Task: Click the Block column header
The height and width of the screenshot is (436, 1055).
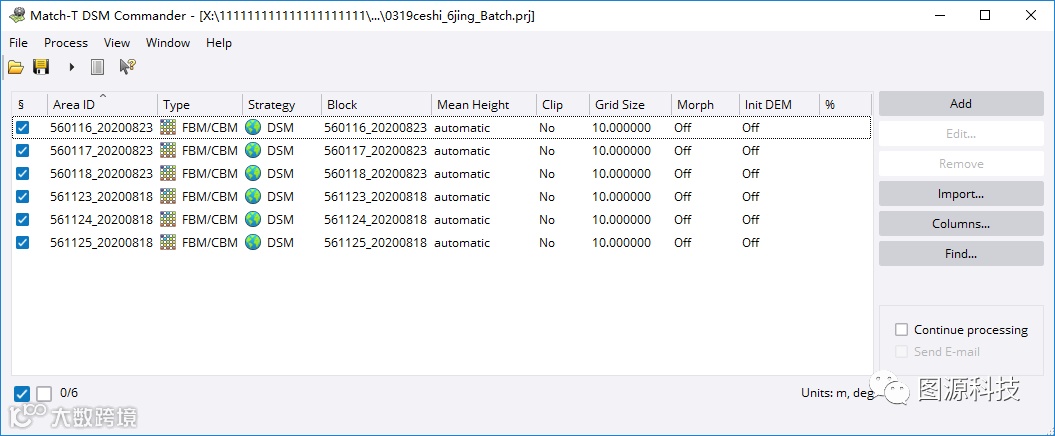Action: click(376, 104)
